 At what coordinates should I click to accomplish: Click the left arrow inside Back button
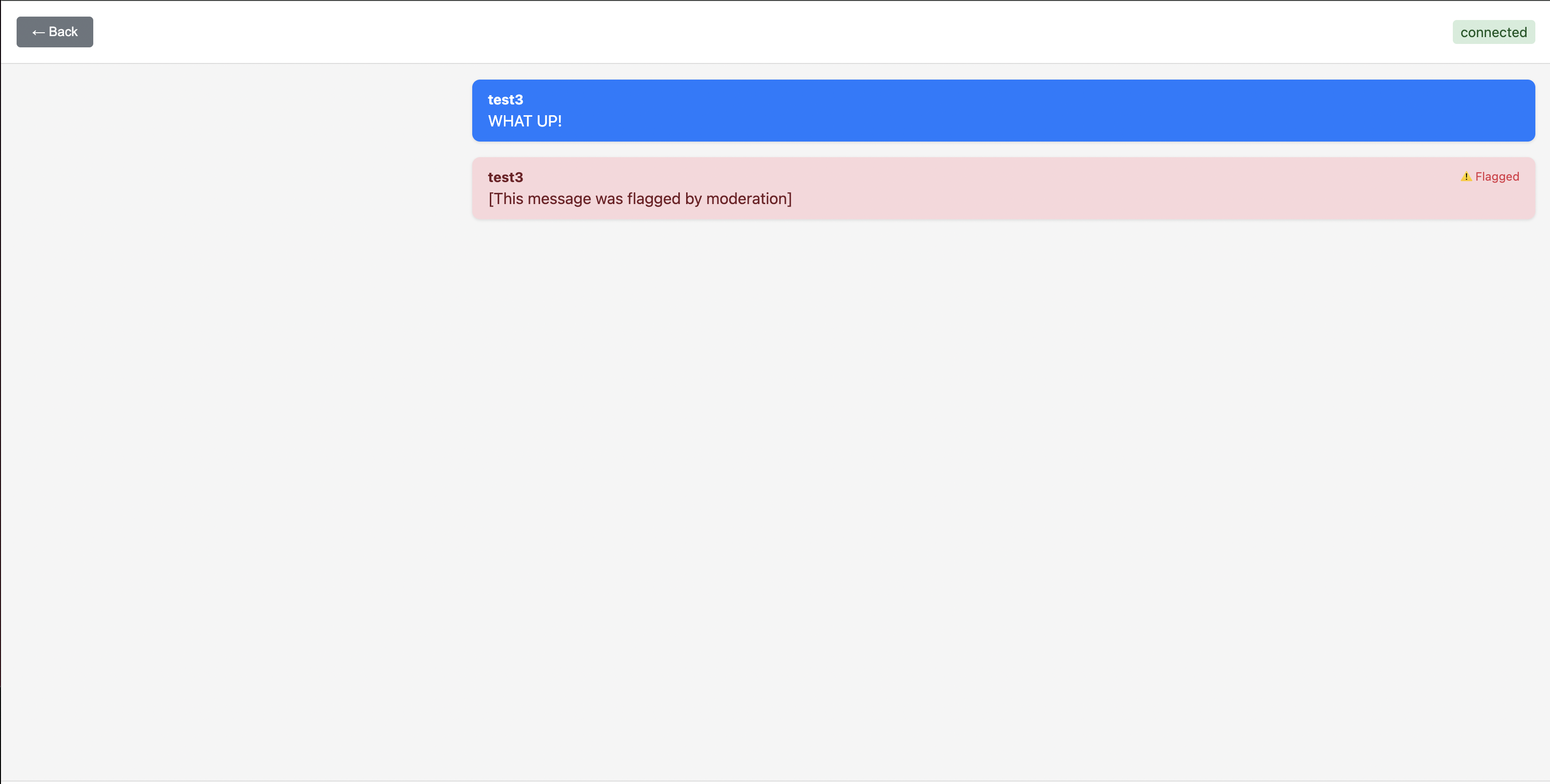pos(38,33)
